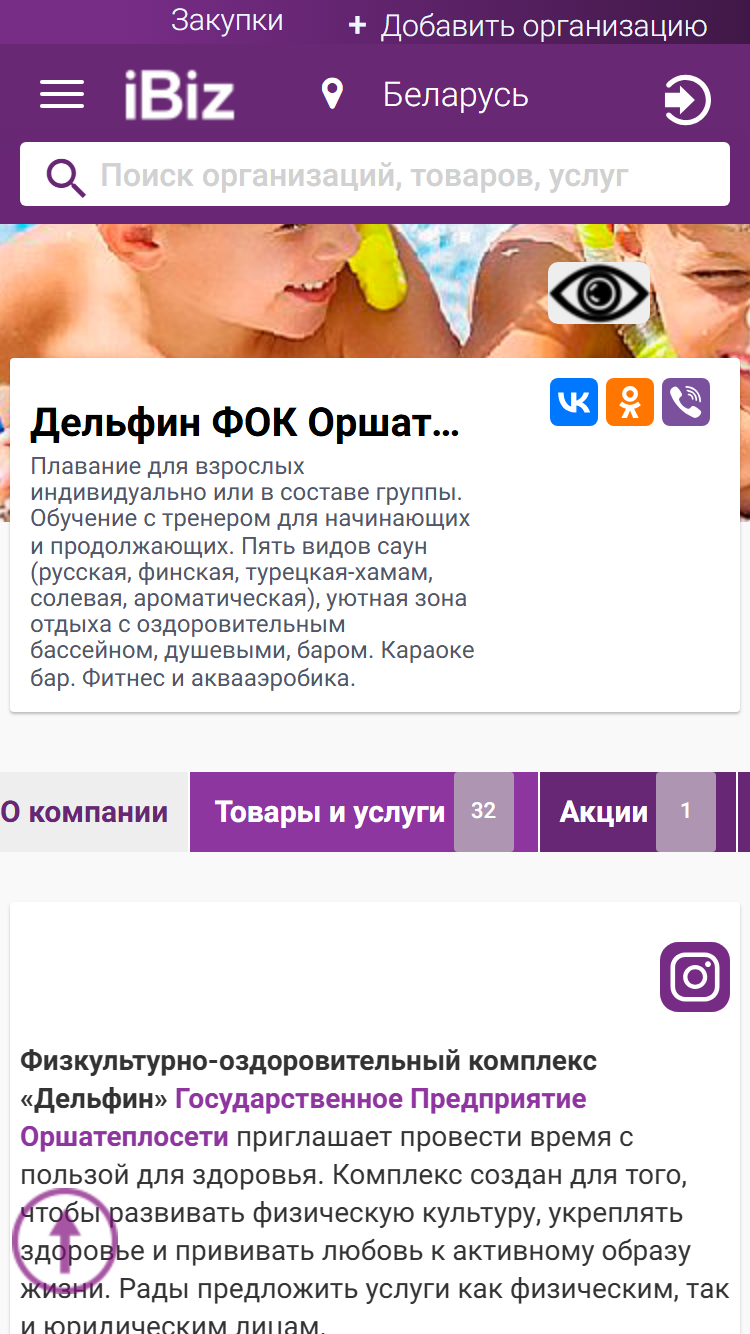Image resolution: width=750 pixels, height=1334 pixels.
Task: Open the company Instagram page
Action: point(695,977)
